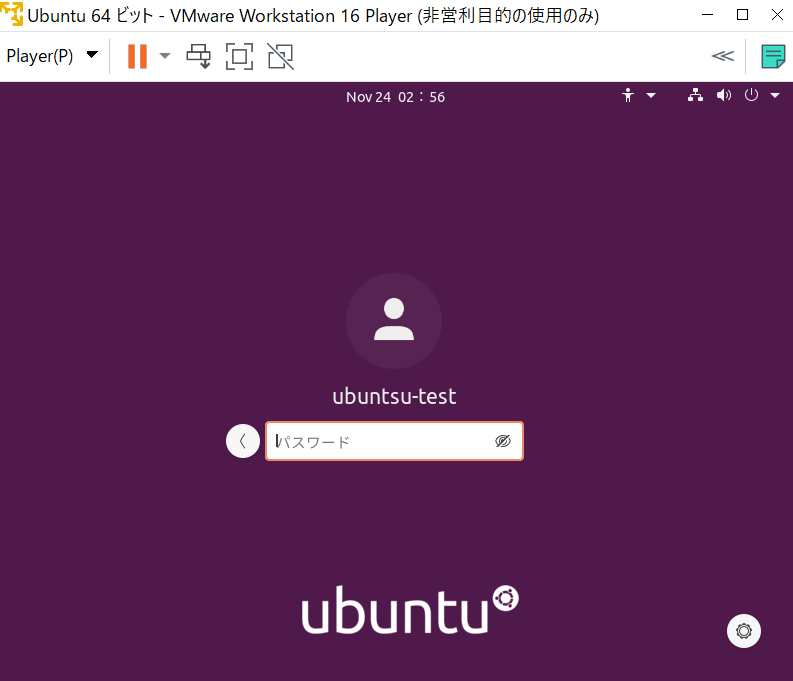Click the VMware application icon in title bar
Image resolution: width=793 pixels, height=681 pixels.
[x=12, y=14]
